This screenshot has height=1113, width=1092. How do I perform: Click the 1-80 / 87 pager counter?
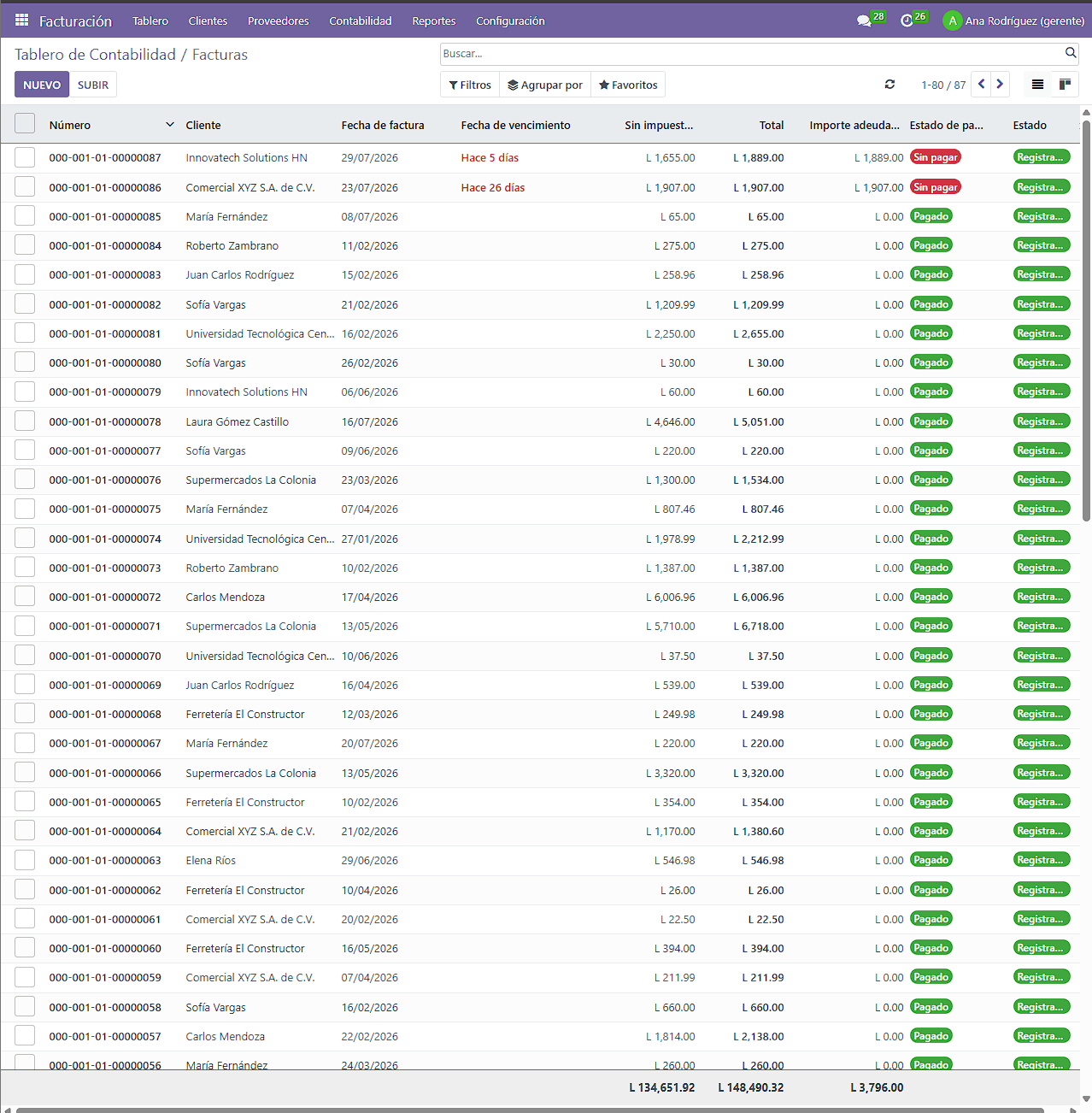pos(943,85)
